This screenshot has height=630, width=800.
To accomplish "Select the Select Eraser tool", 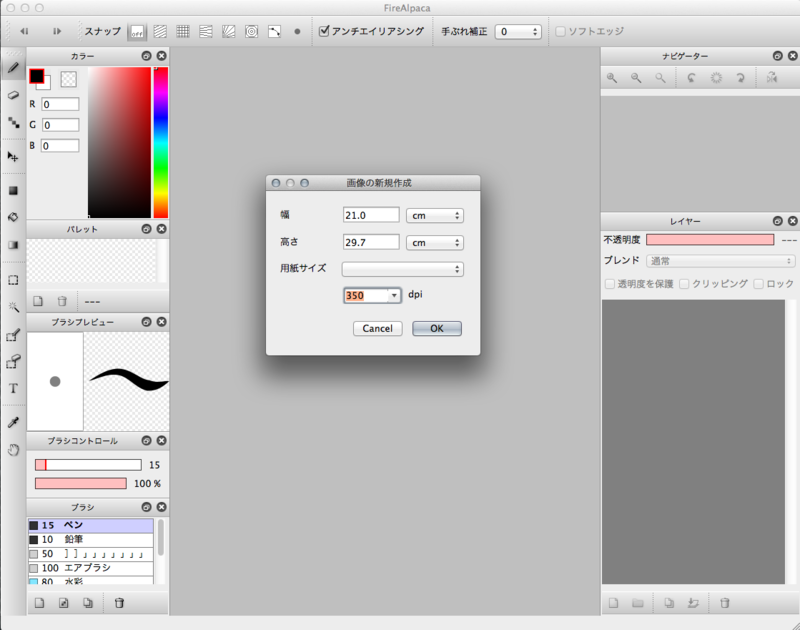I will point(13,361).
